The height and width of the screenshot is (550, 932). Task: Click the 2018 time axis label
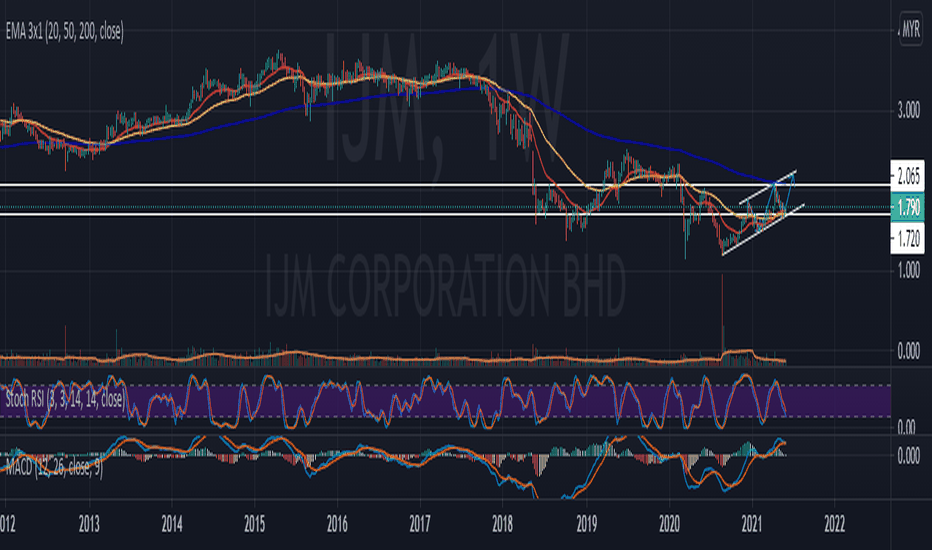tap(503, 524)
